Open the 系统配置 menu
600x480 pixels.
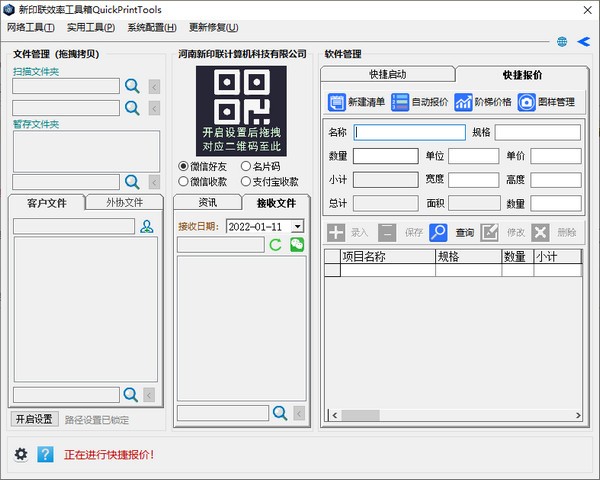(151, 27)
